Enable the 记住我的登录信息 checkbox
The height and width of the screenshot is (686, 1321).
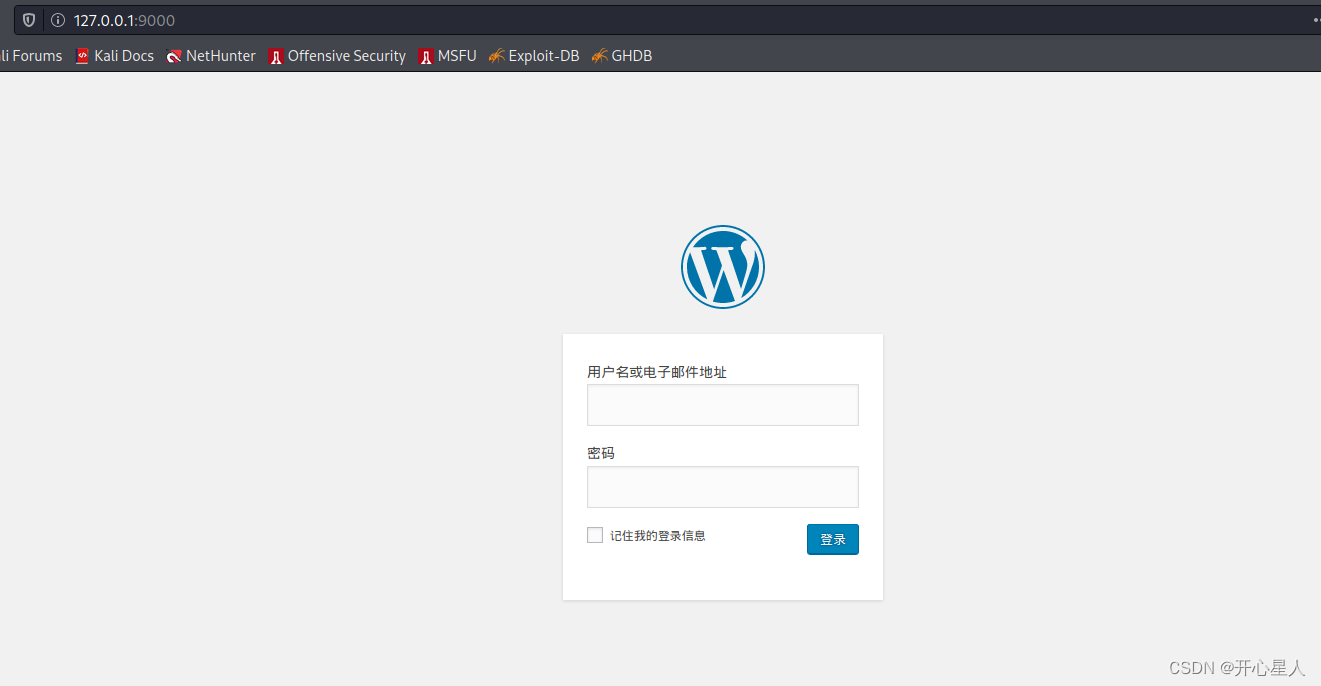[595, 535]
